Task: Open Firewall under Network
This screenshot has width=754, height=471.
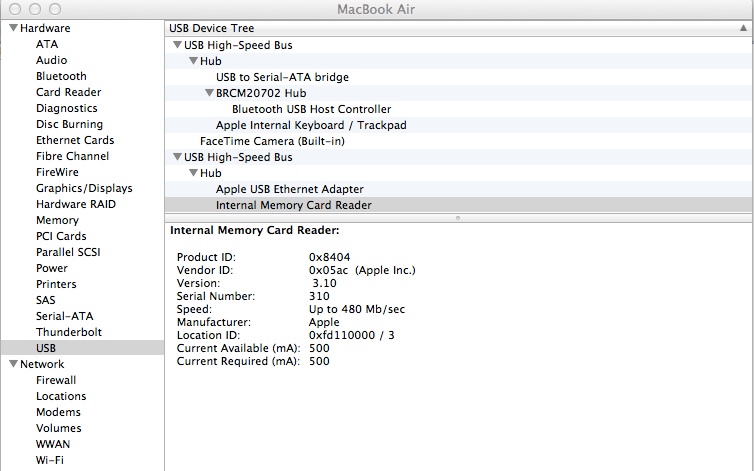Action: tap(56, 380)
